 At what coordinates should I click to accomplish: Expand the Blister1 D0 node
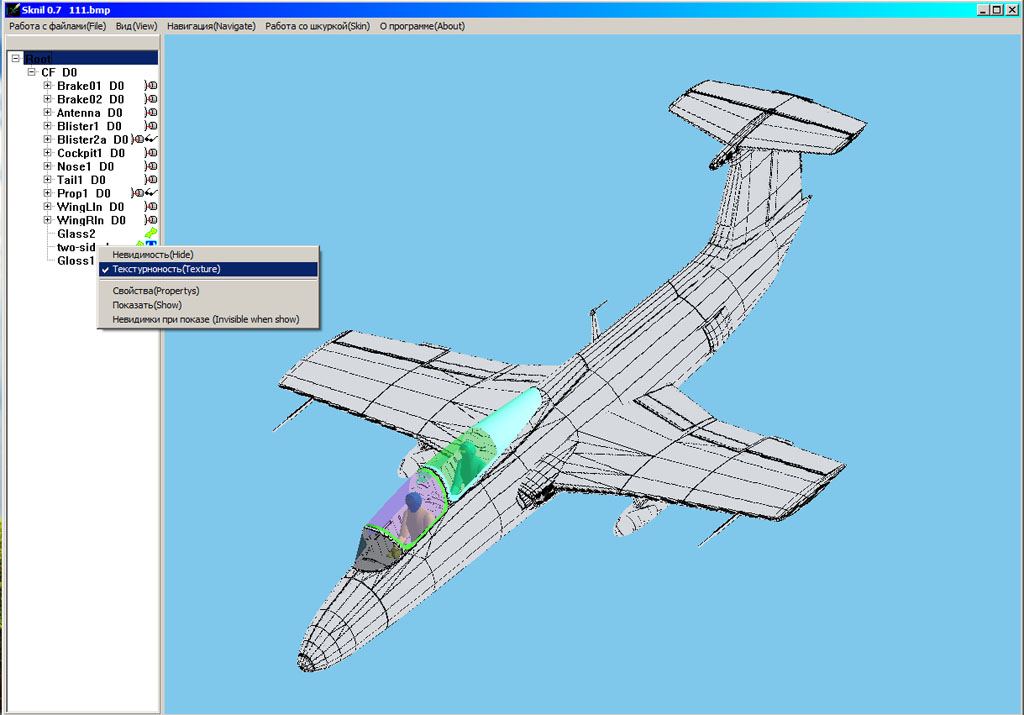tap(47, 126)
